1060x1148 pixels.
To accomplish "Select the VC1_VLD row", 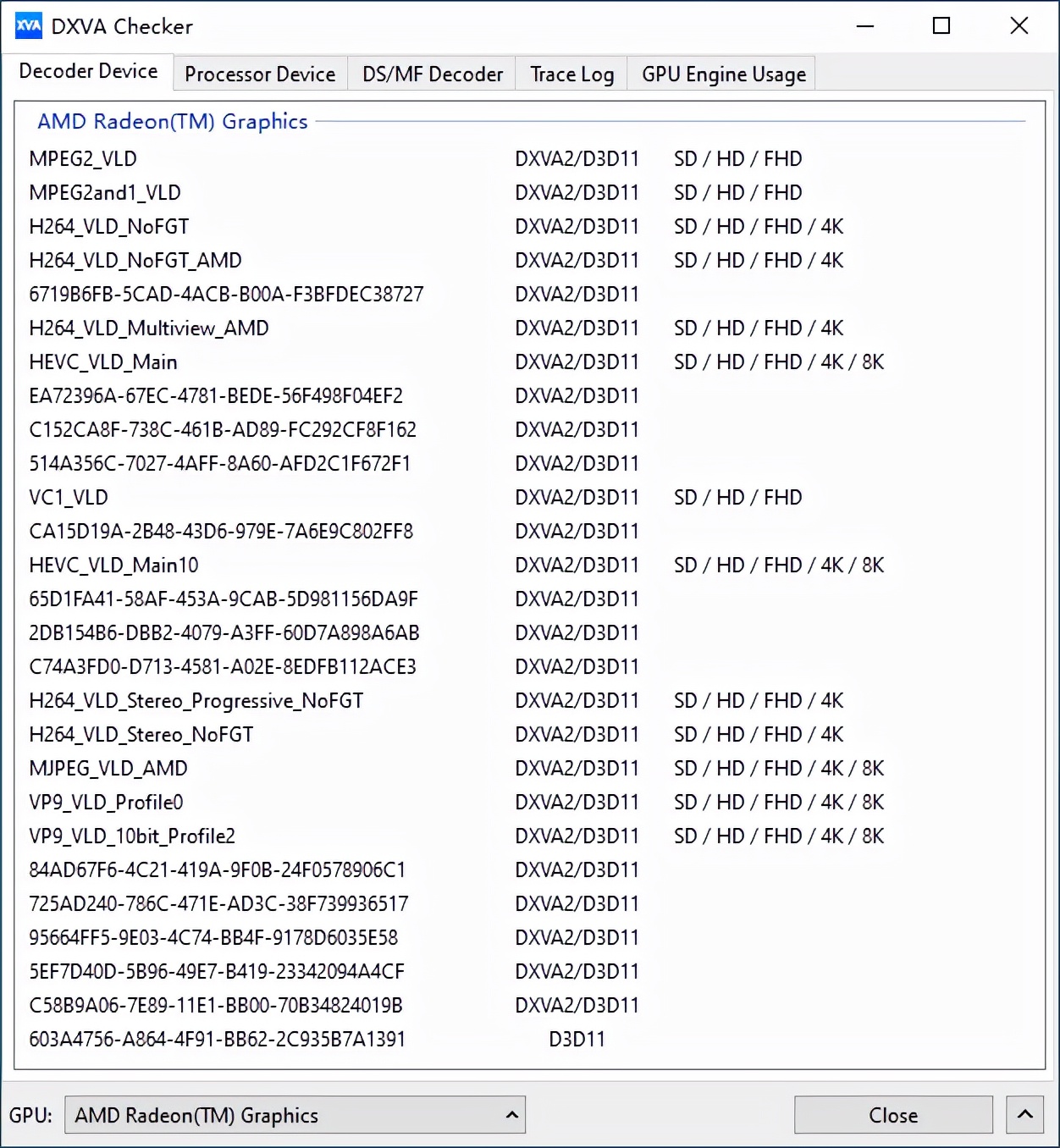I will point(69,497).
